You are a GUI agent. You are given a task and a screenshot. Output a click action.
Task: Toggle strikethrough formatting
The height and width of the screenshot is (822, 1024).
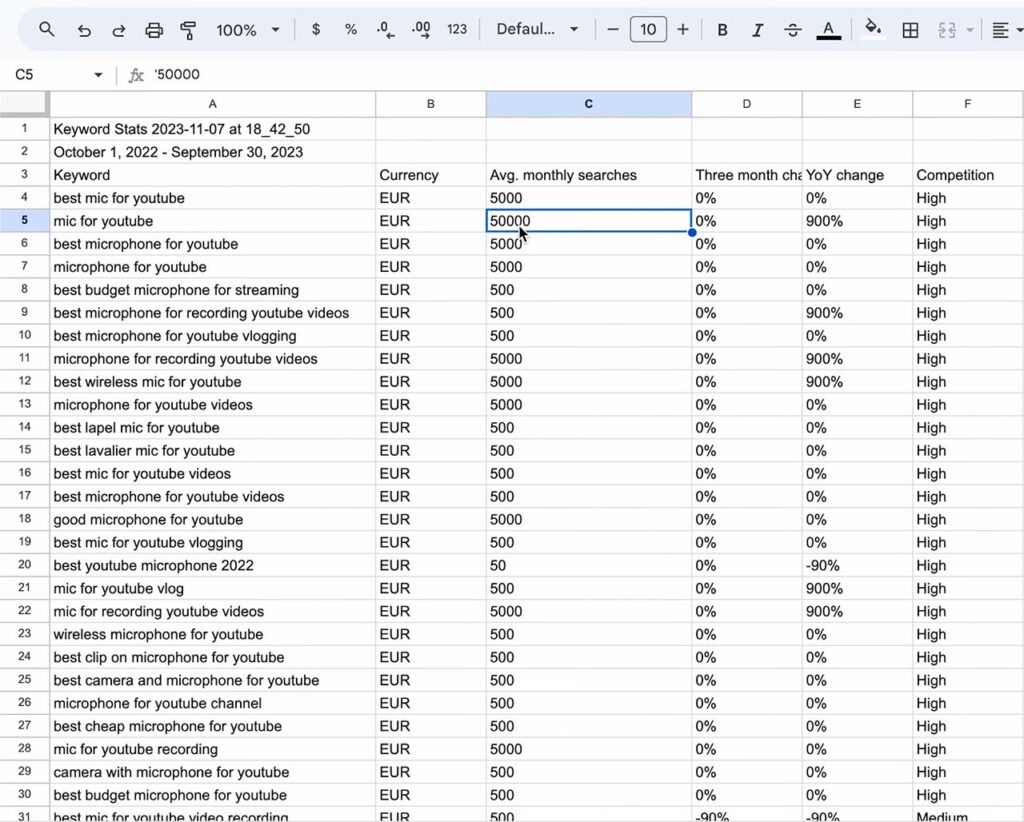point(793,30)
